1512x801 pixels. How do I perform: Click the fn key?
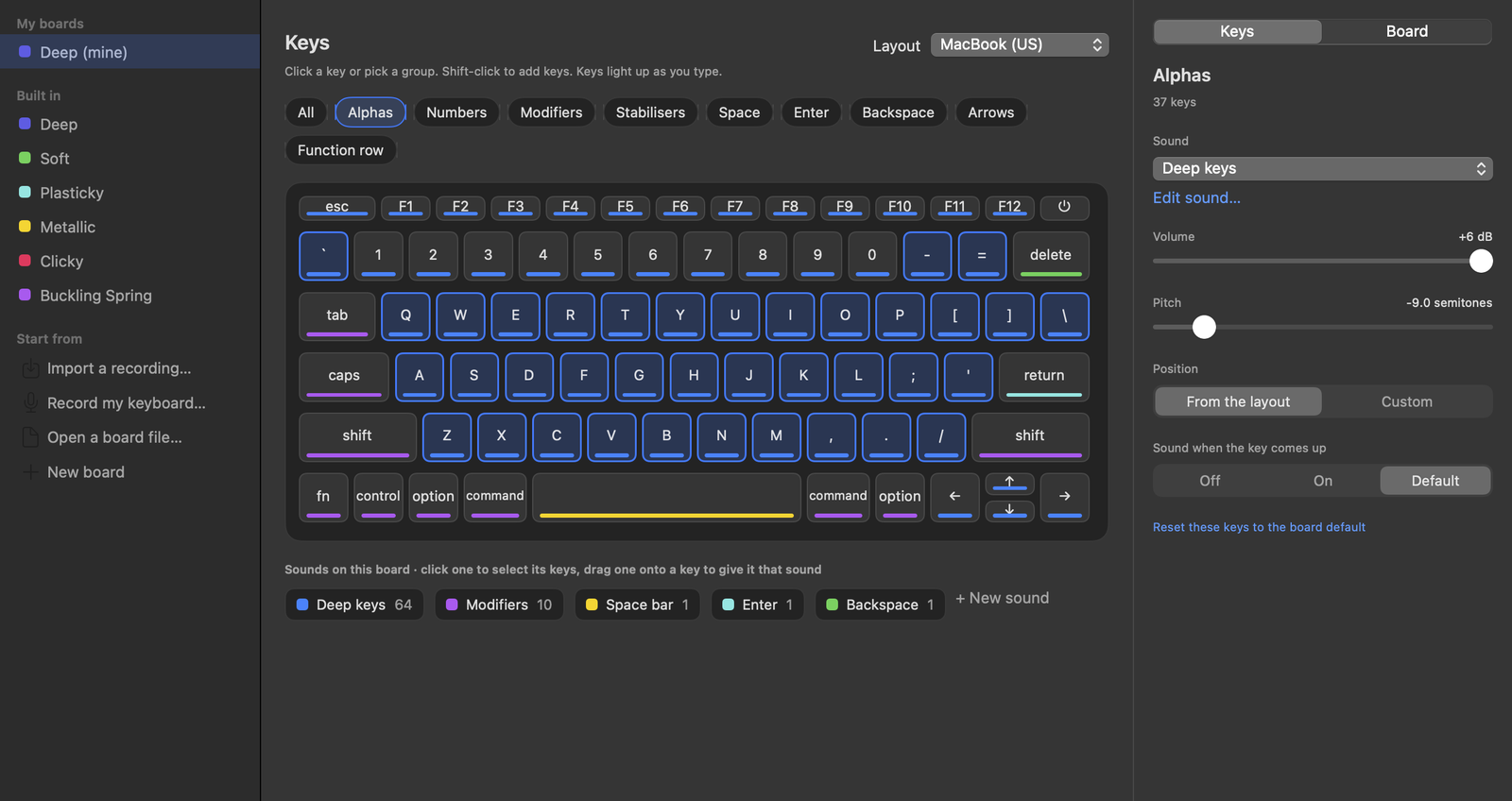(x=323, y=497)
